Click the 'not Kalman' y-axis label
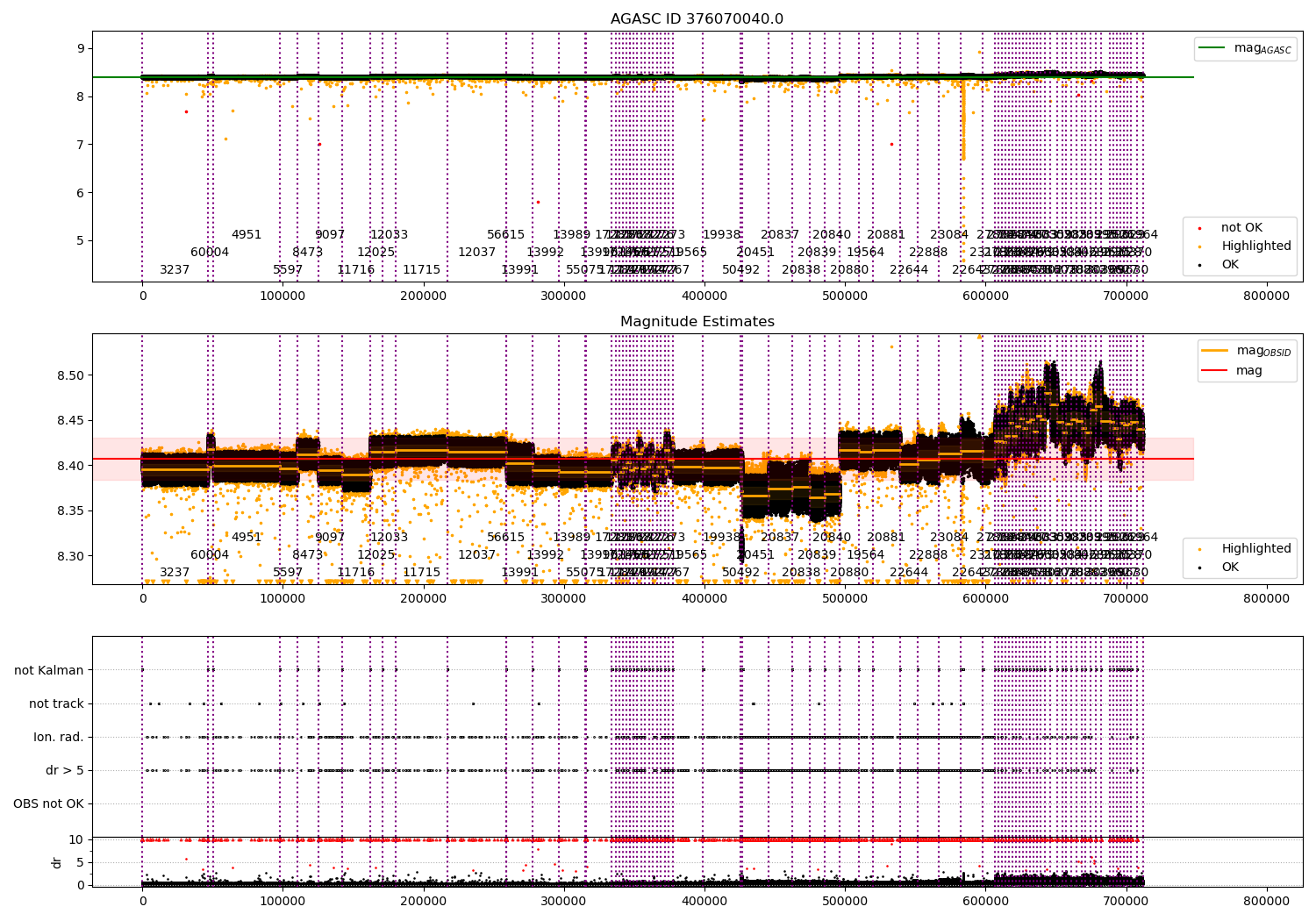 pos(49,670)
